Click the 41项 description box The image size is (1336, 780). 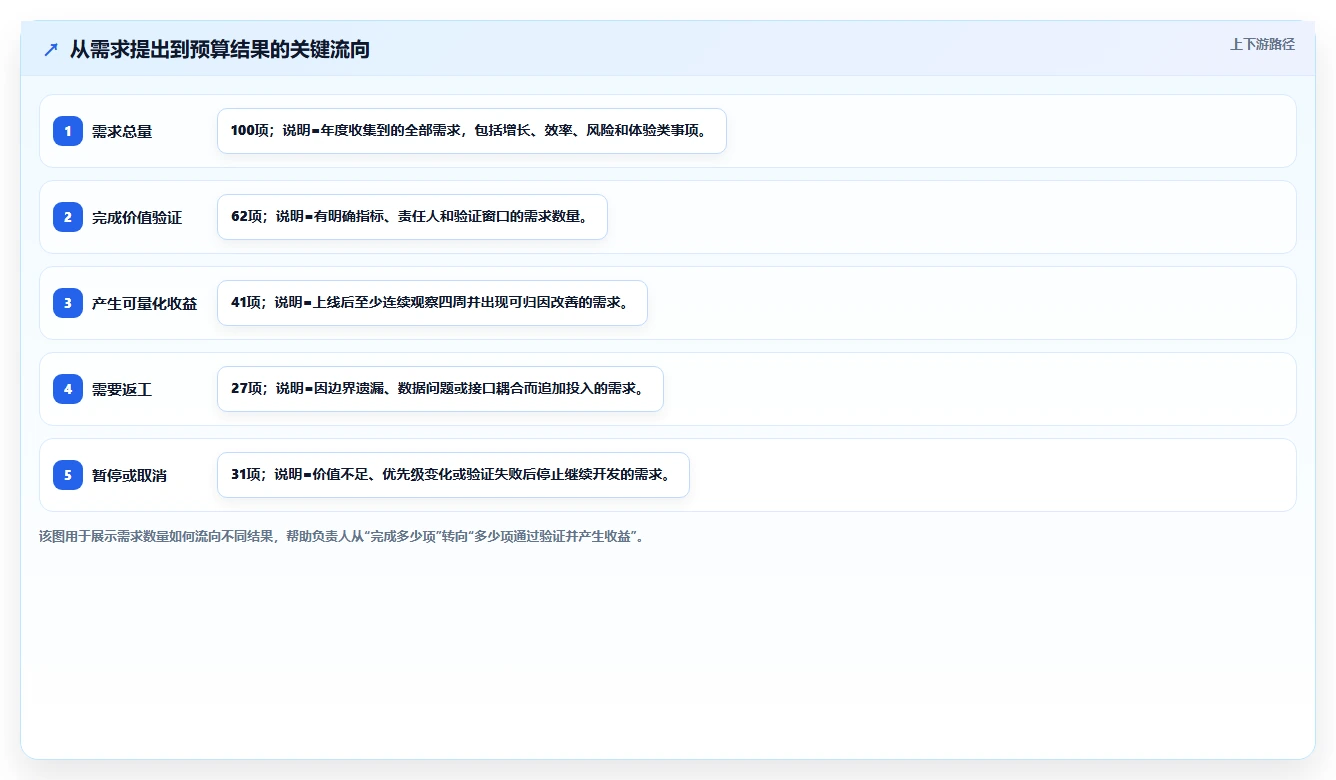coord(432,303)
